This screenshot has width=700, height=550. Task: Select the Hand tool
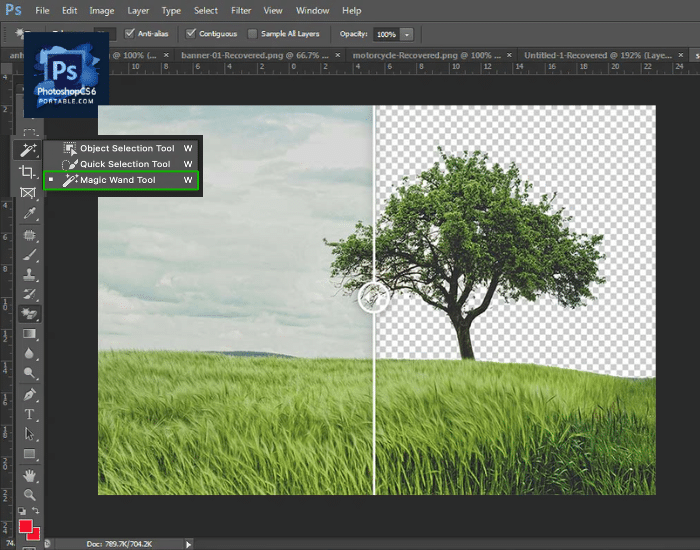point(29,475)
